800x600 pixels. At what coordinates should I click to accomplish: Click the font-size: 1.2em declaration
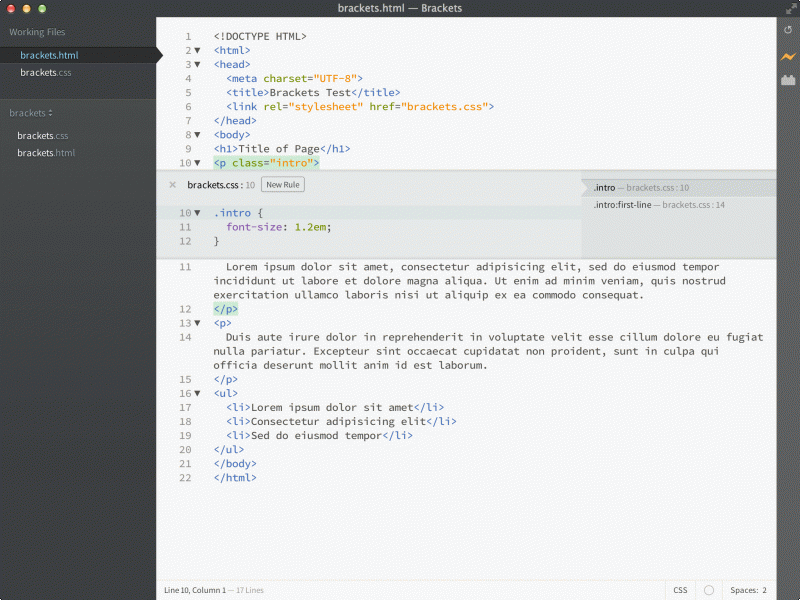click(x=279, y=227)
